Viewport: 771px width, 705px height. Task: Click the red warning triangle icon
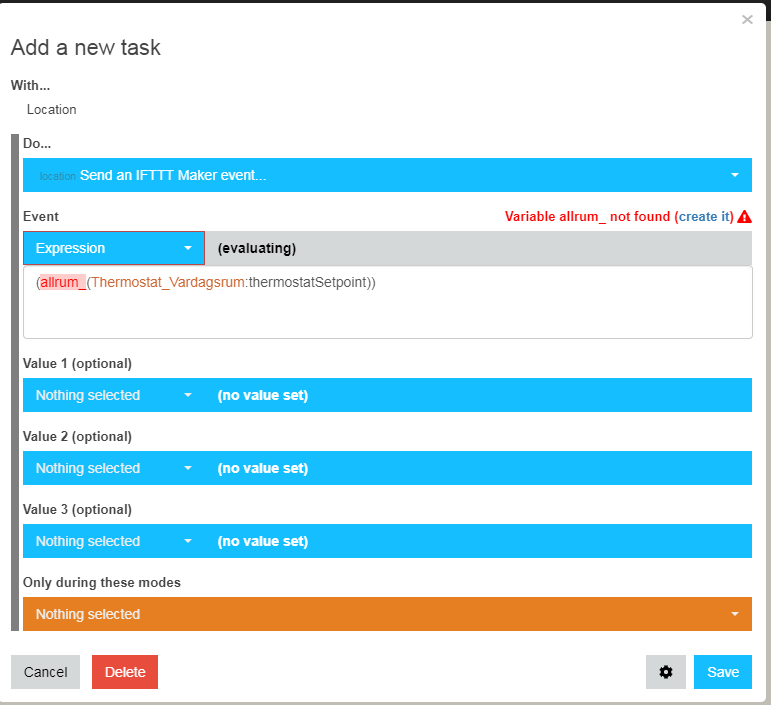click(x=744, y=216)
